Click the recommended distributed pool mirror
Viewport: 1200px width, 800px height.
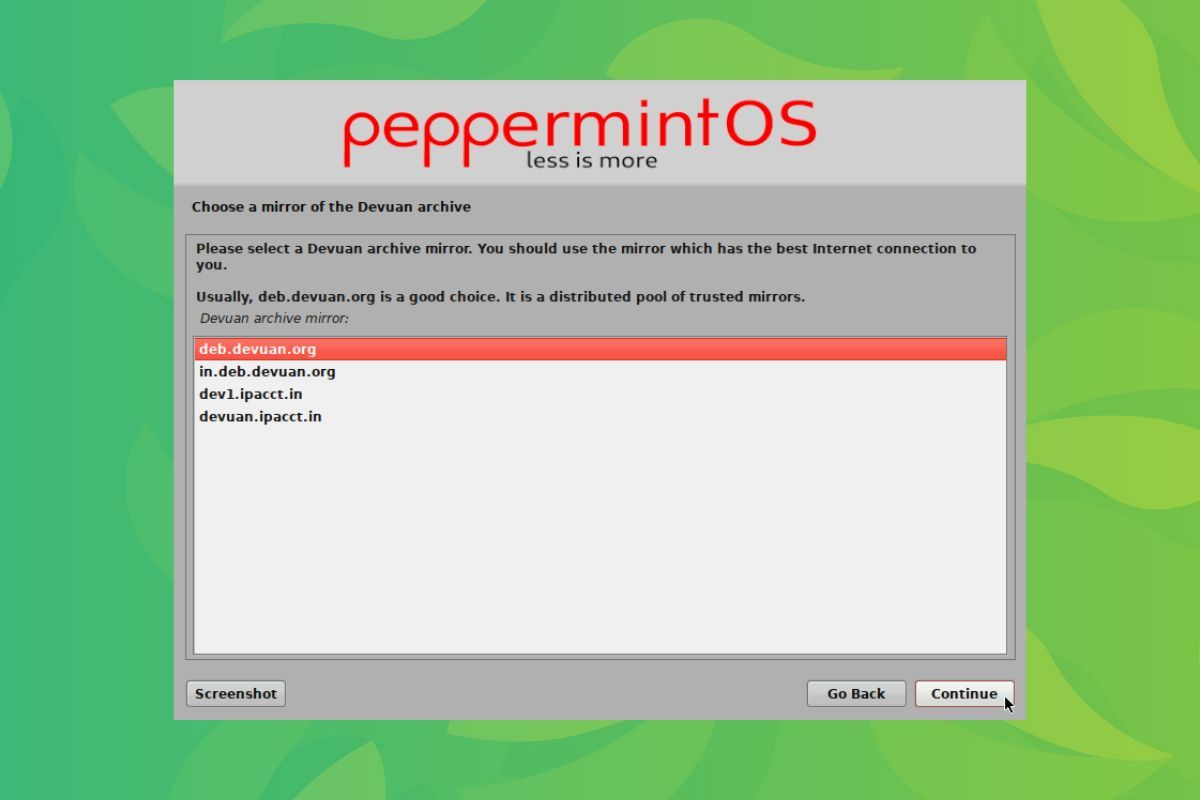coord(258,348)
